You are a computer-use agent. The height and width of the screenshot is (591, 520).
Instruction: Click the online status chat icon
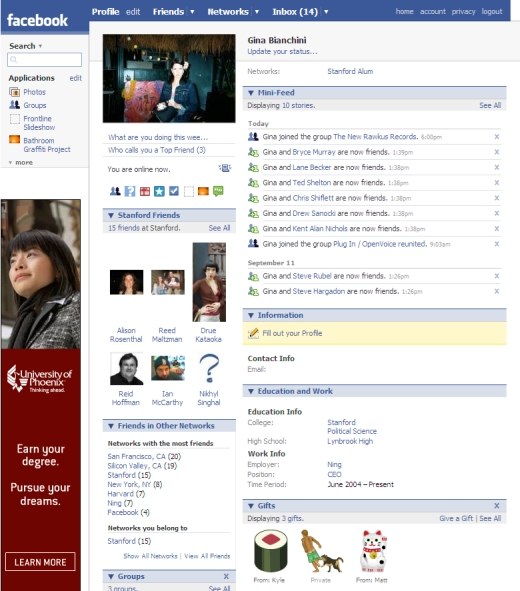point(225,168)
